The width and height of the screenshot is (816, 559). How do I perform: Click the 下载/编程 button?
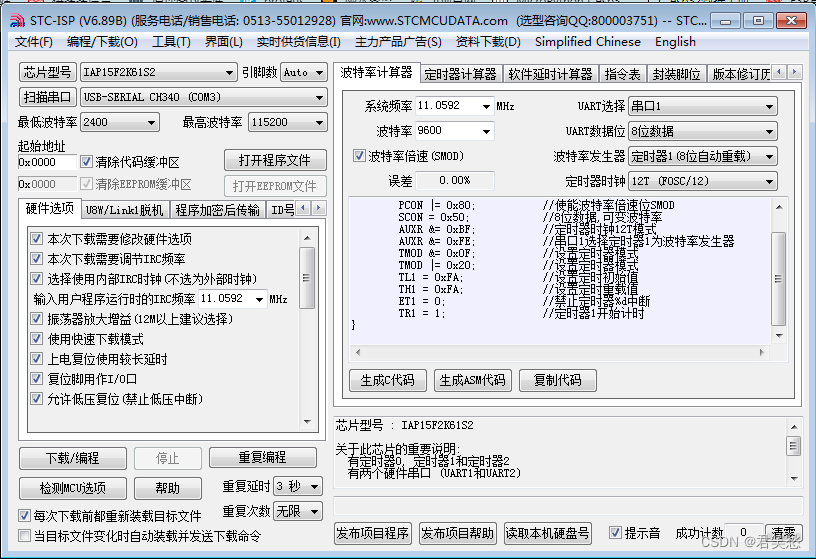click(73, 459)
